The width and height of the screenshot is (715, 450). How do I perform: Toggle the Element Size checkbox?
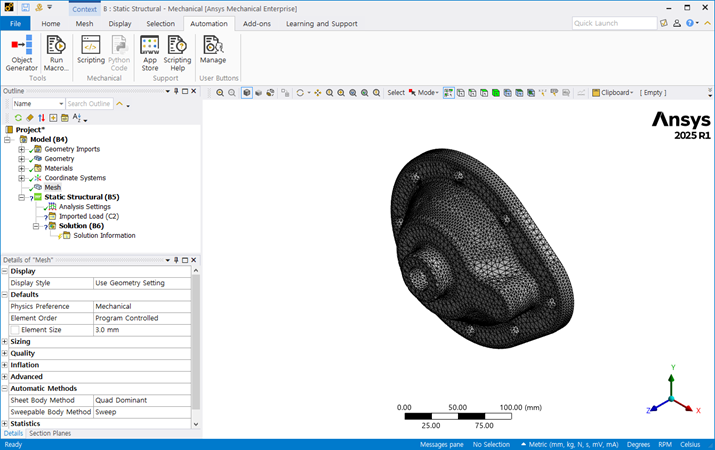click(15, 330)
